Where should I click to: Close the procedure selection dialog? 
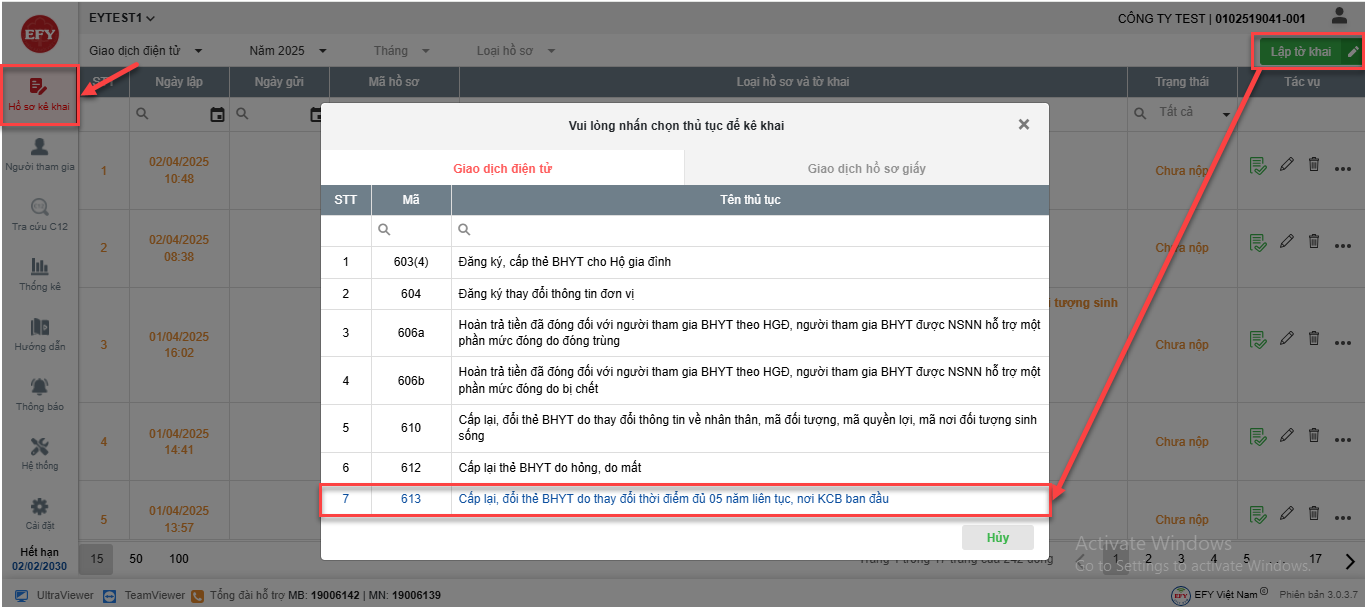point(1023,125)
